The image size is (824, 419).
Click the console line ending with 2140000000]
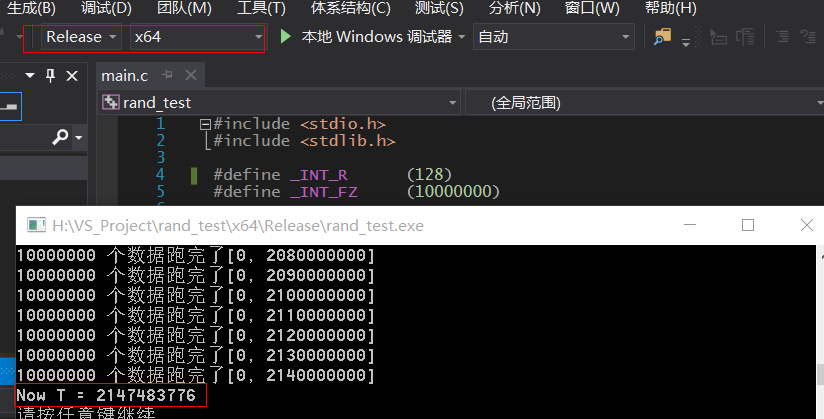pos(195,375)
